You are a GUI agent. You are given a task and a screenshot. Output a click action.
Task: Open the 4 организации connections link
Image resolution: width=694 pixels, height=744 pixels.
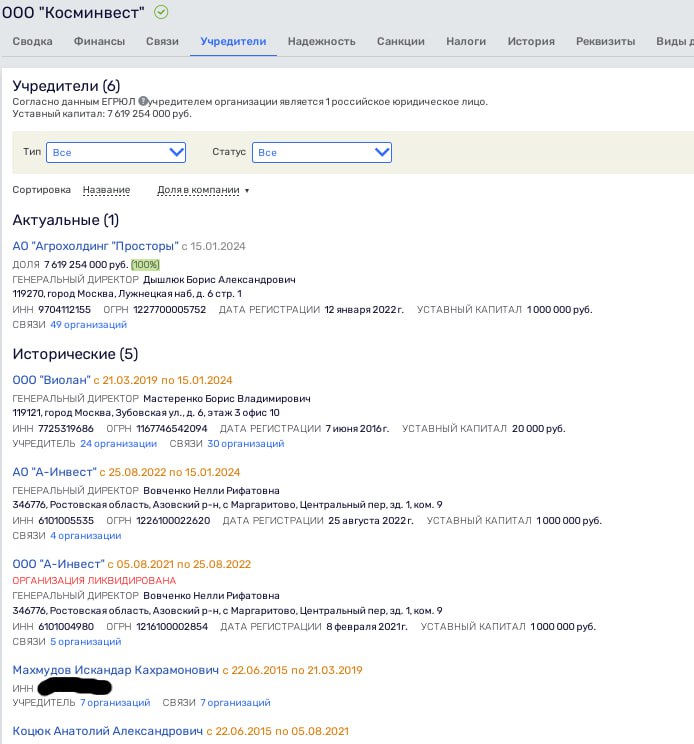click(86, 536)
